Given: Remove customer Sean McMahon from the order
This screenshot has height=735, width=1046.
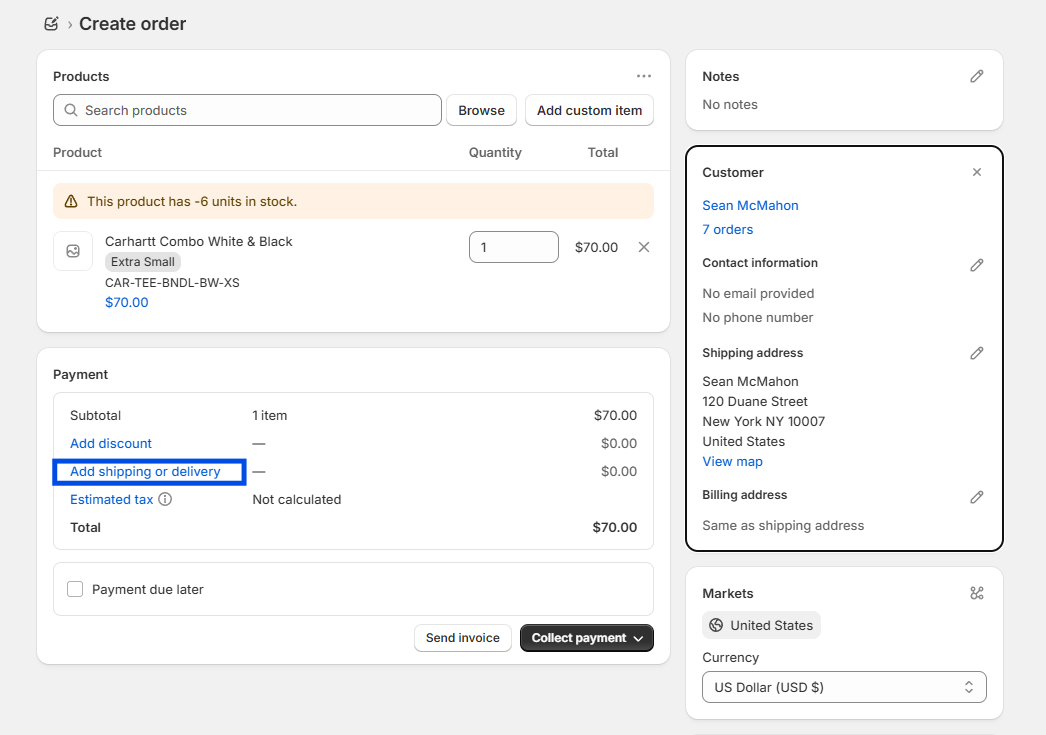Looking at the screenshot, I should pyautogui.click(x=977, y=172).
